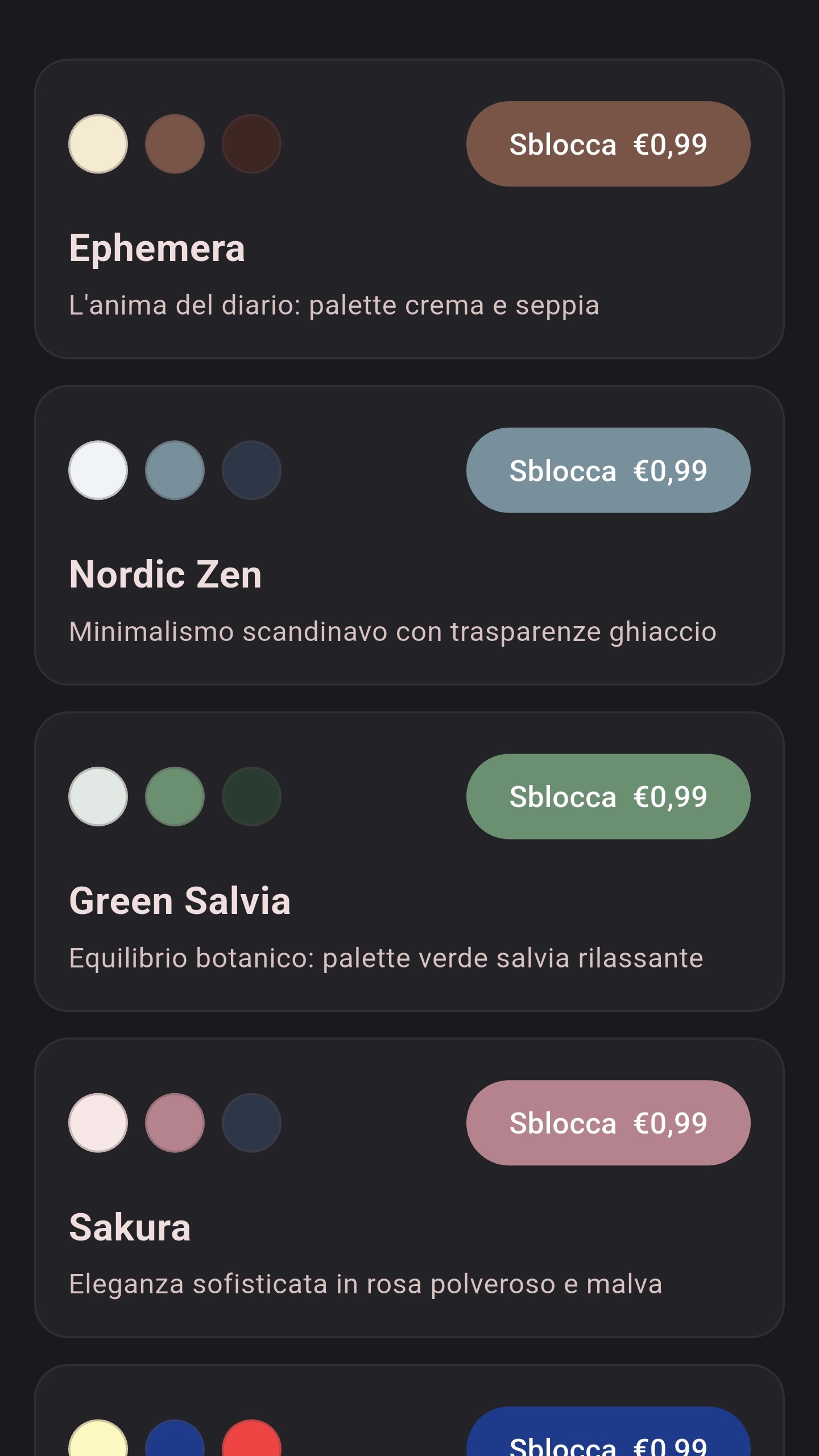Tap the Sakura theme title
819x1456 pixels.
[130, 1227]
